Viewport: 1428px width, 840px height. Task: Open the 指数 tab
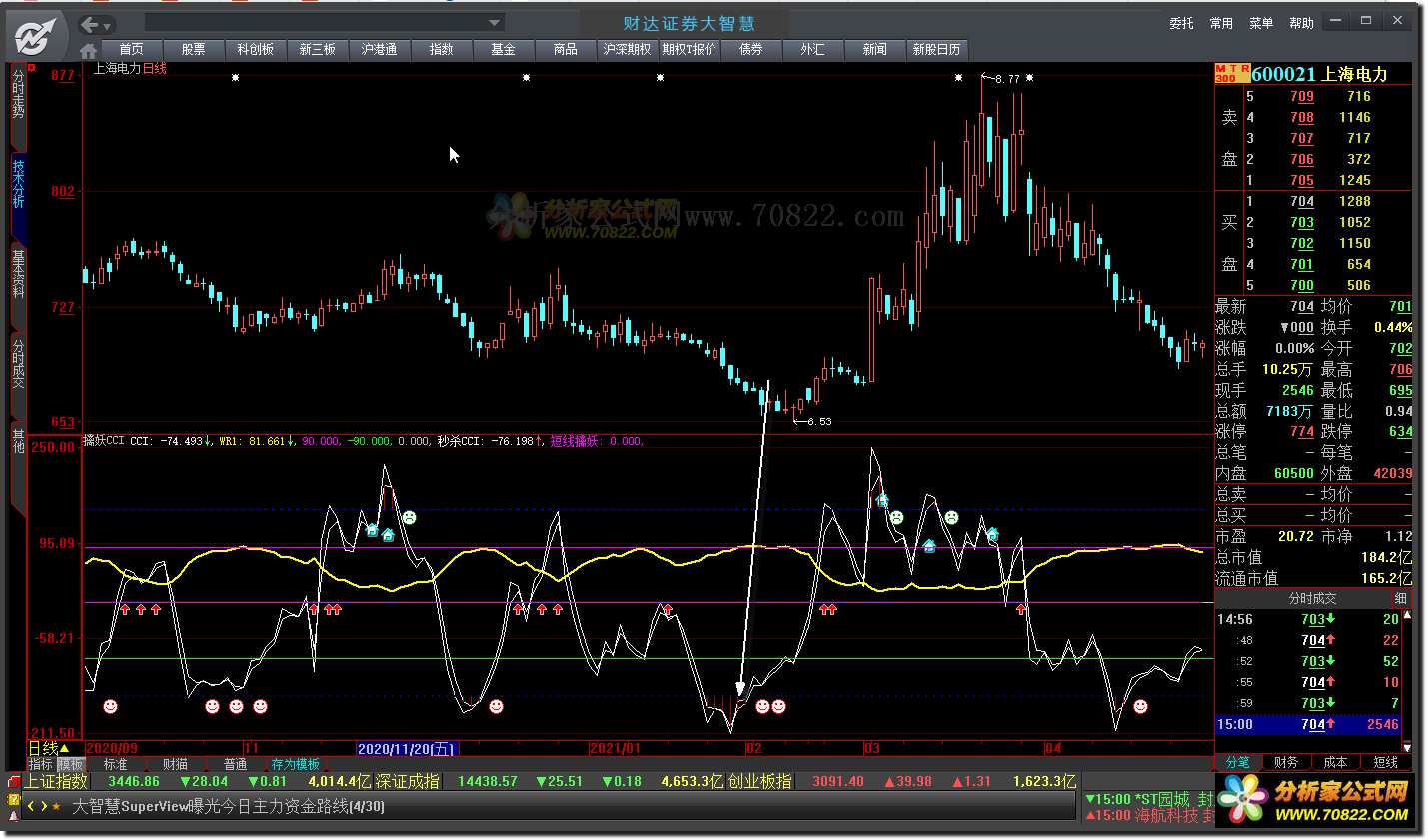pyautogui.click(x=441, y=49)
